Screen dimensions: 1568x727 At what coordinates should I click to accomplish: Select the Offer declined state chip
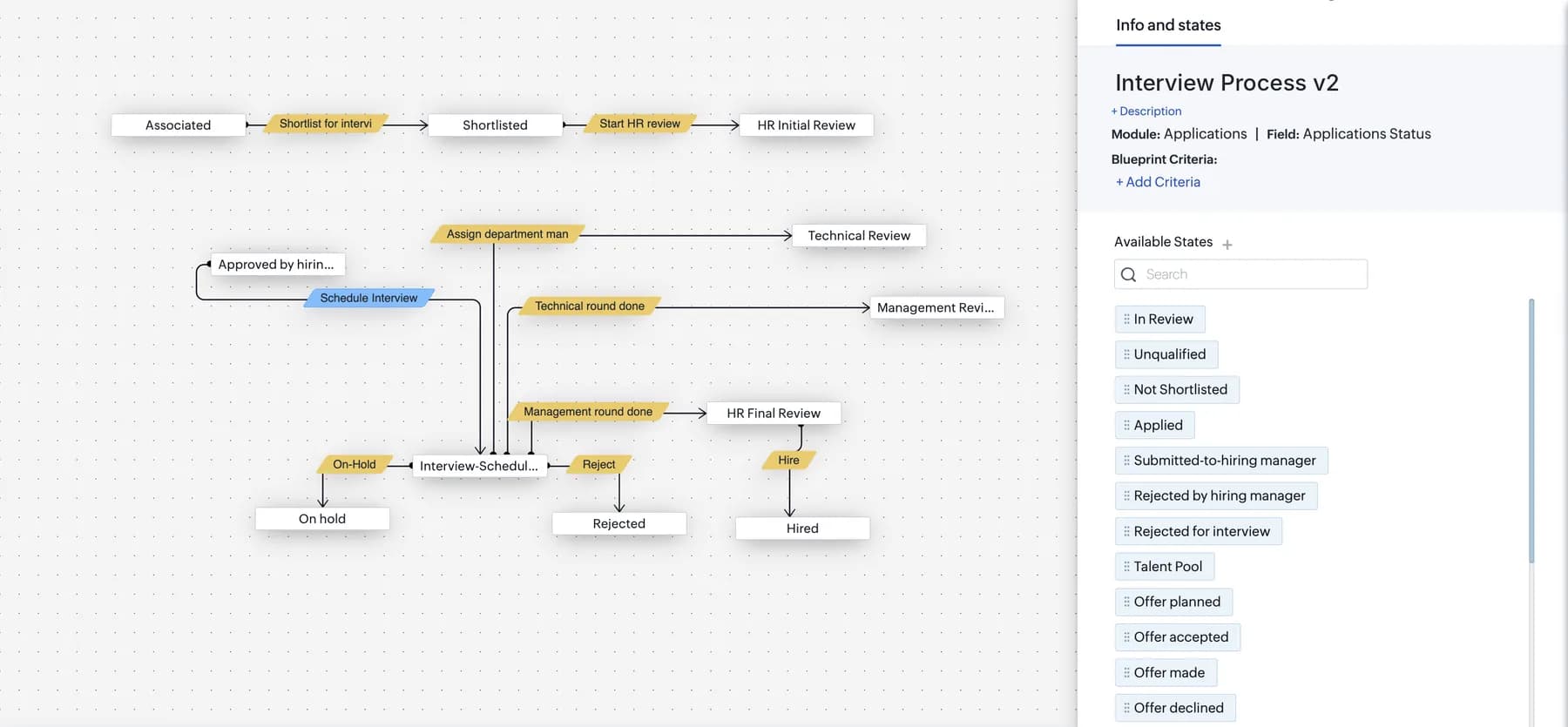[1175, 708]
